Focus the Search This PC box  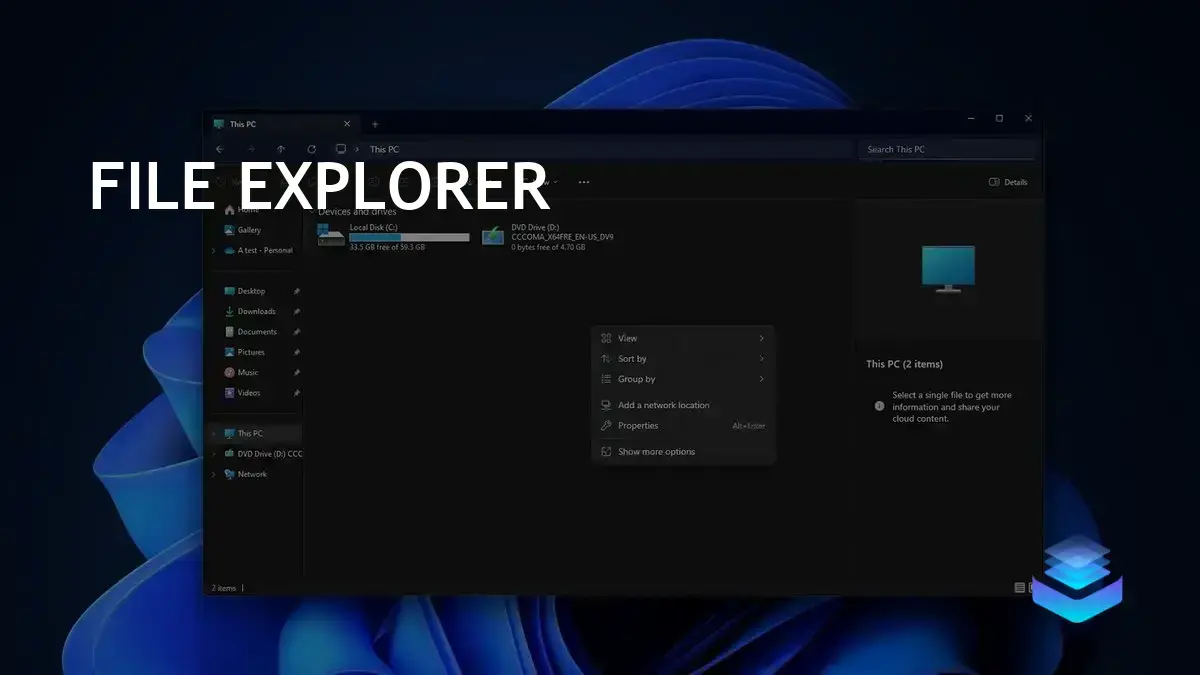946,149
